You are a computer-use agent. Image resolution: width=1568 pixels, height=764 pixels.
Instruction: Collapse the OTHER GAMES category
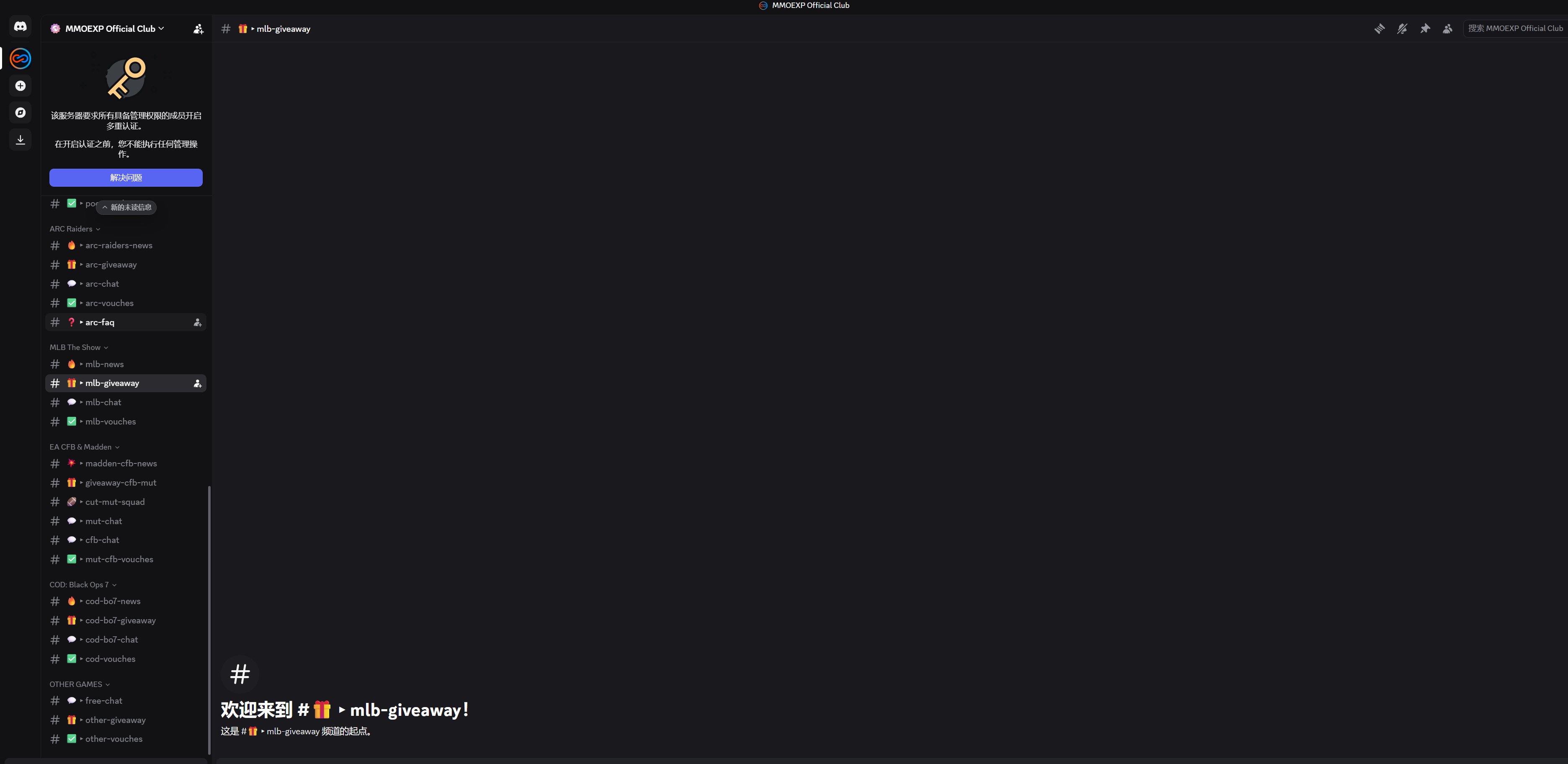[80, 684]
